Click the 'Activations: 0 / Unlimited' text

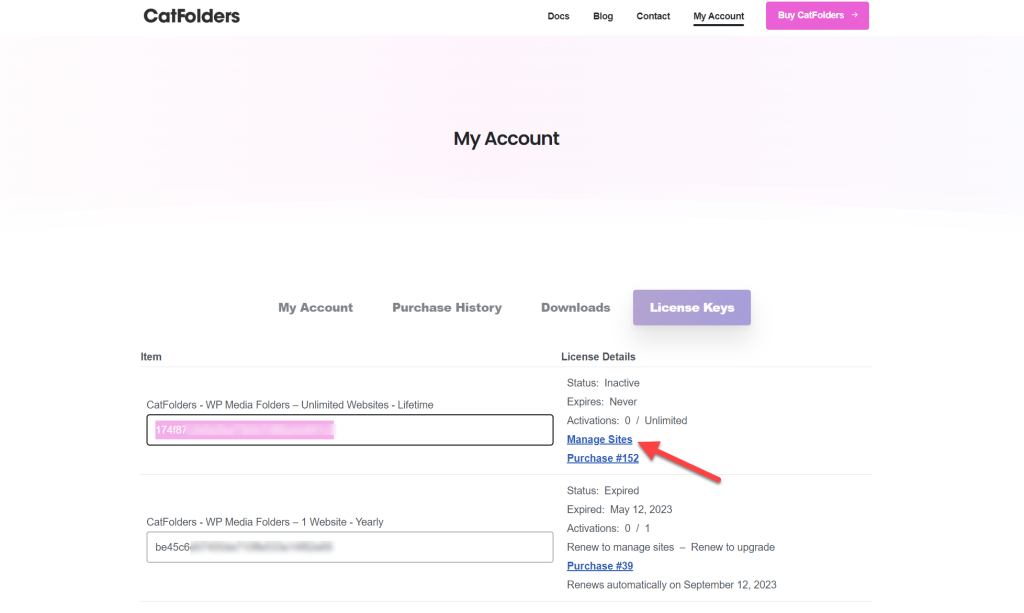(627, 420)
